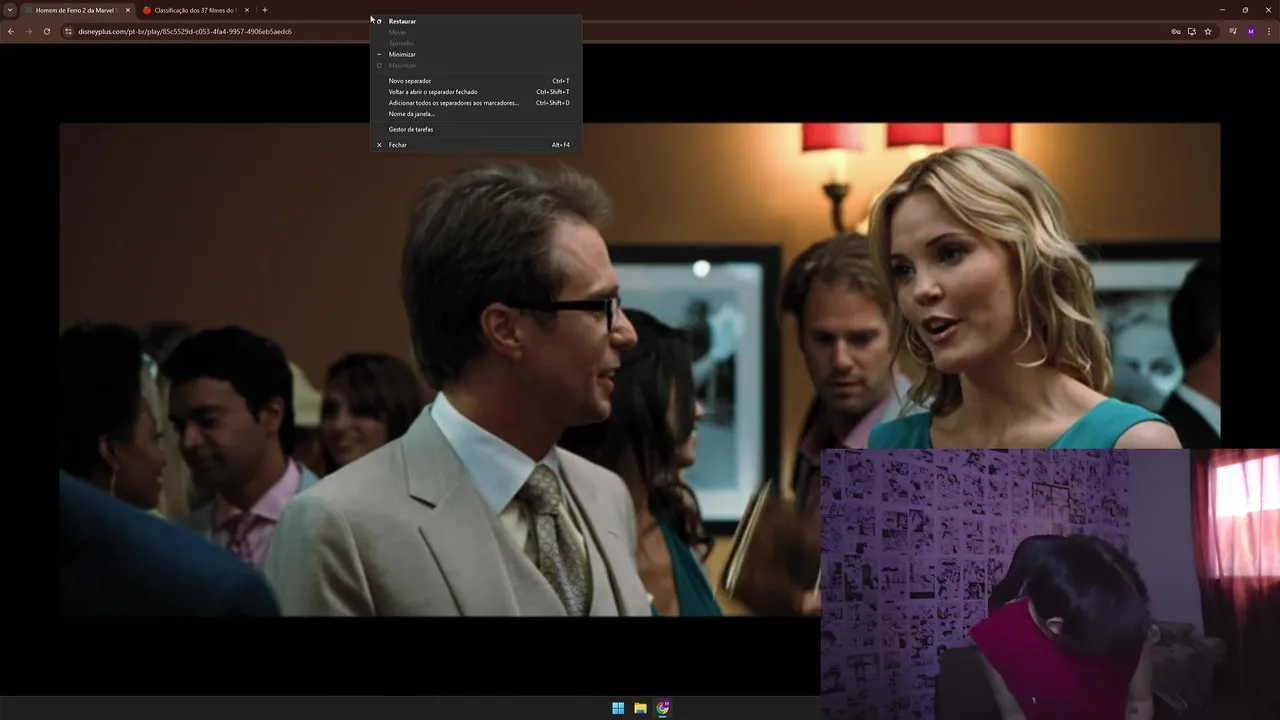Open the Windows Start button
This screenshot has width=1280, height=720.
pyautogui.click(x=618, y=708)
